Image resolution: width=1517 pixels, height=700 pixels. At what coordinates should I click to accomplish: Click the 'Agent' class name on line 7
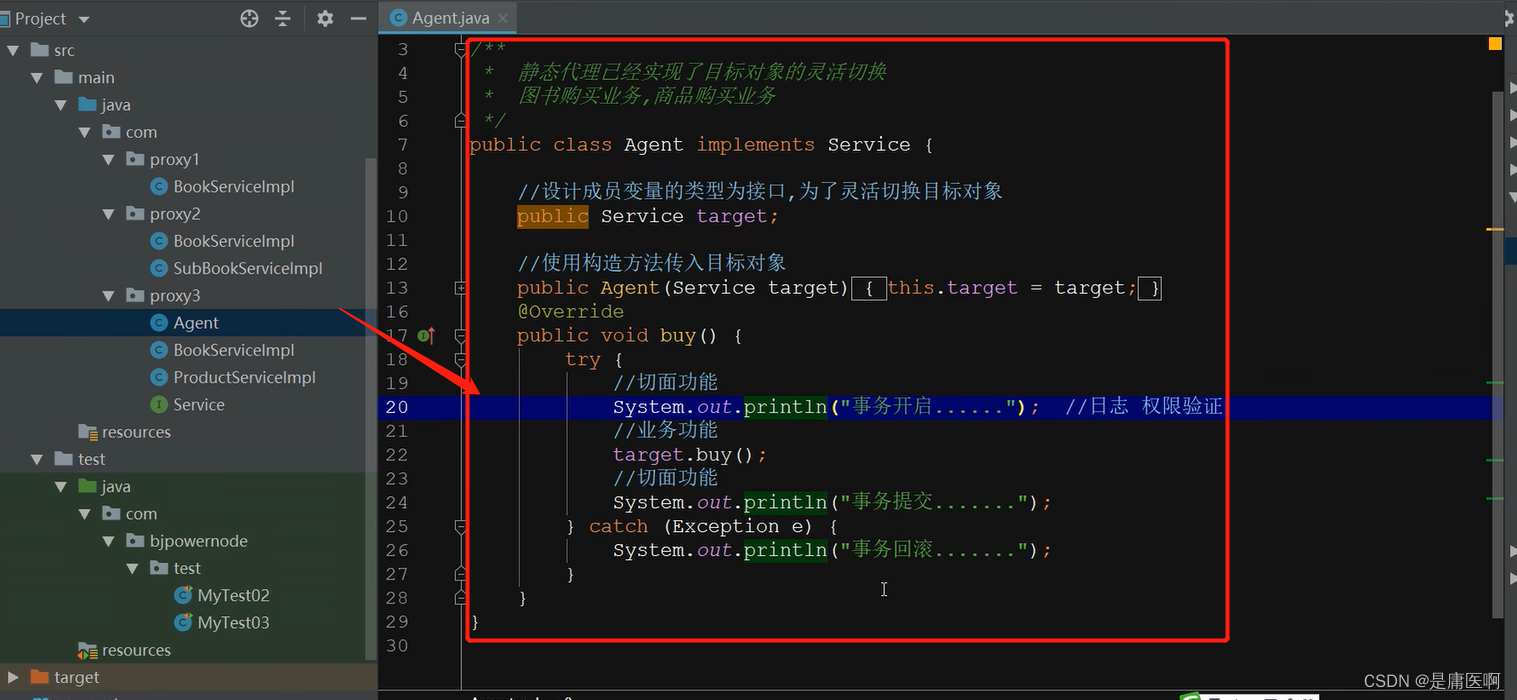click(654, 145)
